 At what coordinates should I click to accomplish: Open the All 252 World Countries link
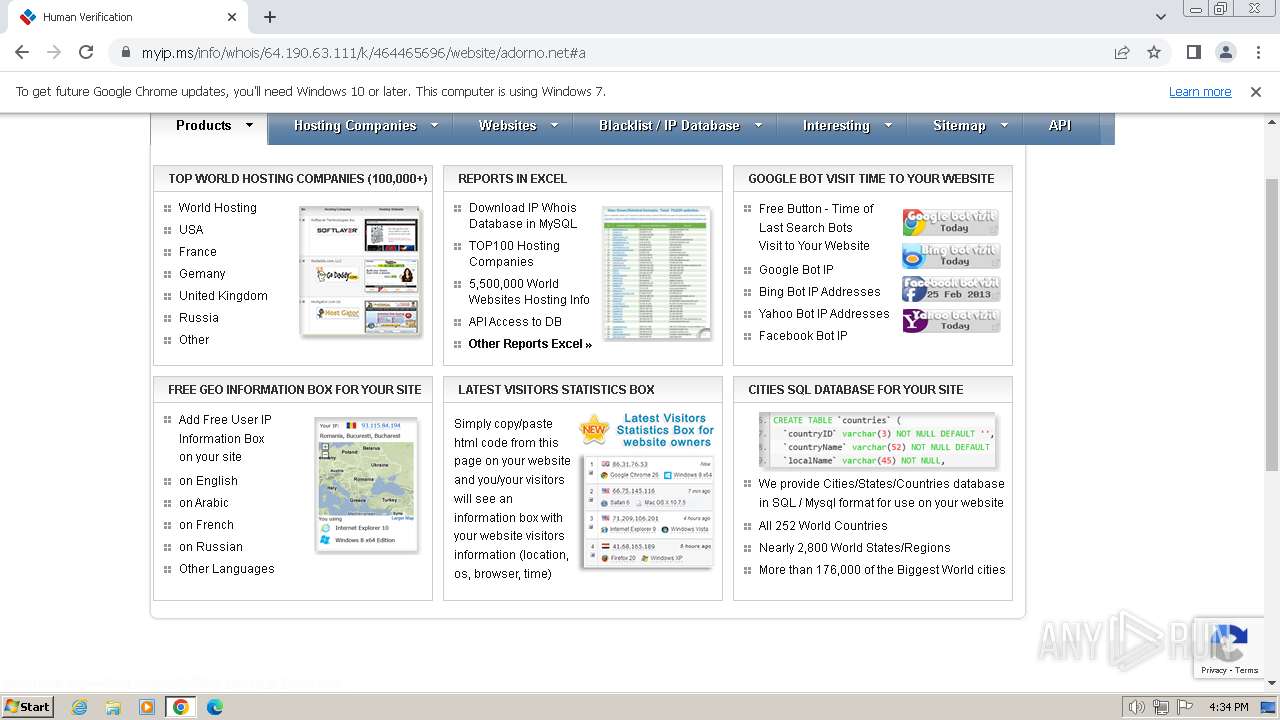click(x=823, y=526)
